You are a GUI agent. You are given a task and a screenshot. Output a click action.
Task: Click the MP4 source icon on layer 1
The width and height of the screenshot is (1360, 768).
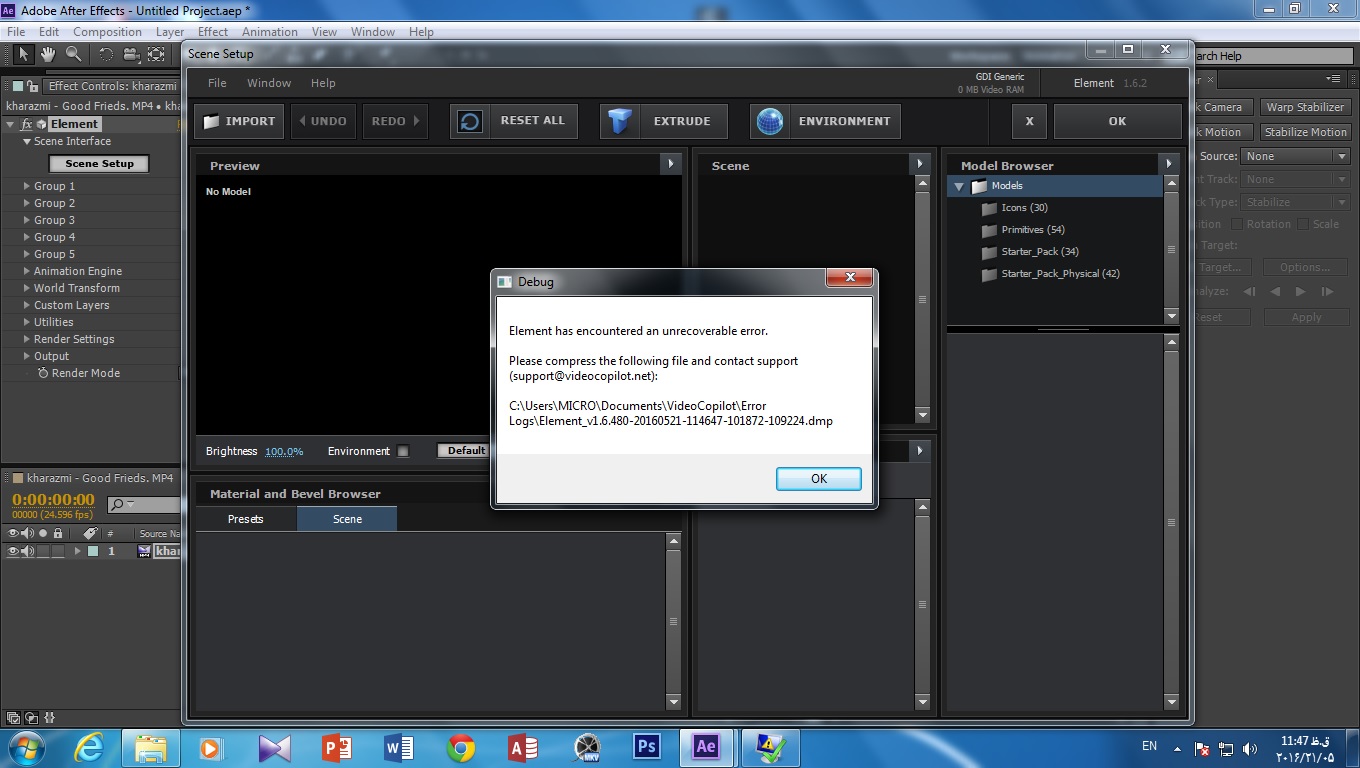[x=144, y=551]
